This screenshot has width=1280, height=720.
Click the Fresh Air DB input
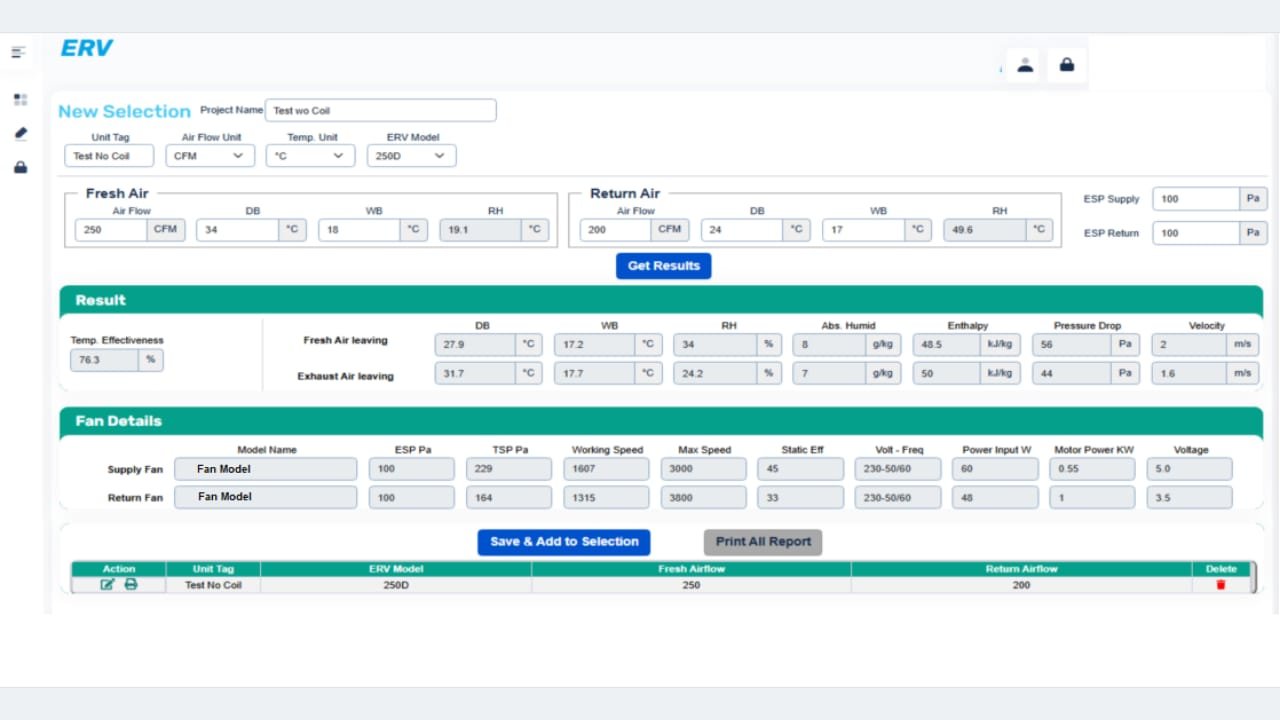[238, 230]
